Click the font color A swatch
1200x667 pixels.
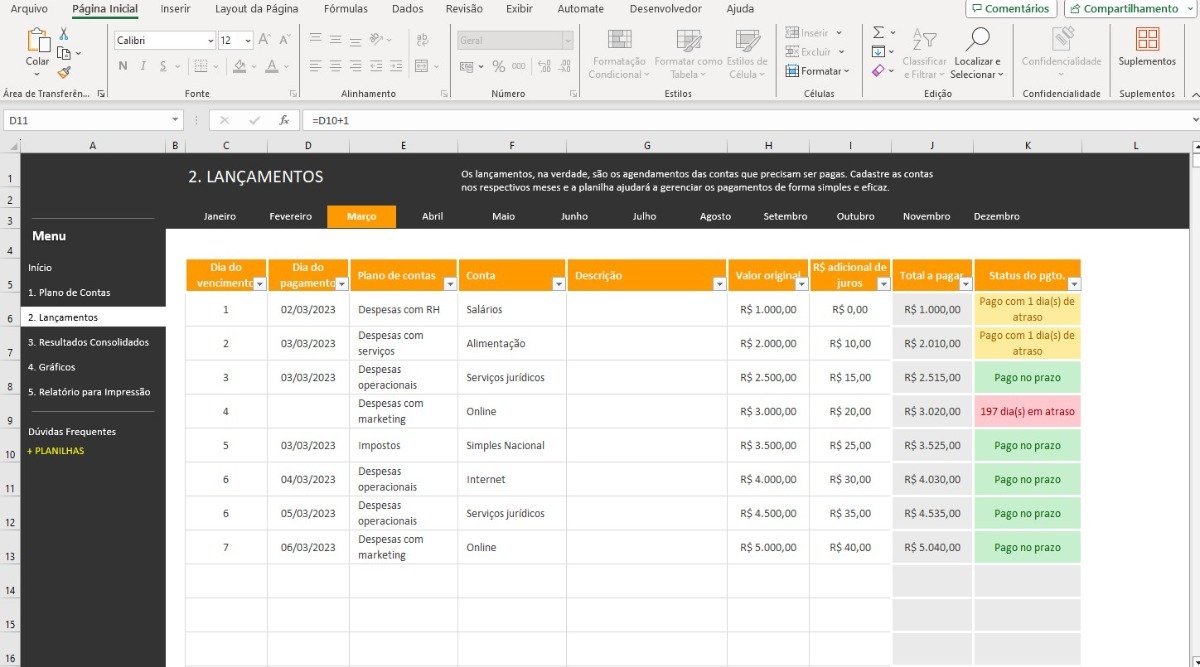pyautogui.click(x=271, y=66)
